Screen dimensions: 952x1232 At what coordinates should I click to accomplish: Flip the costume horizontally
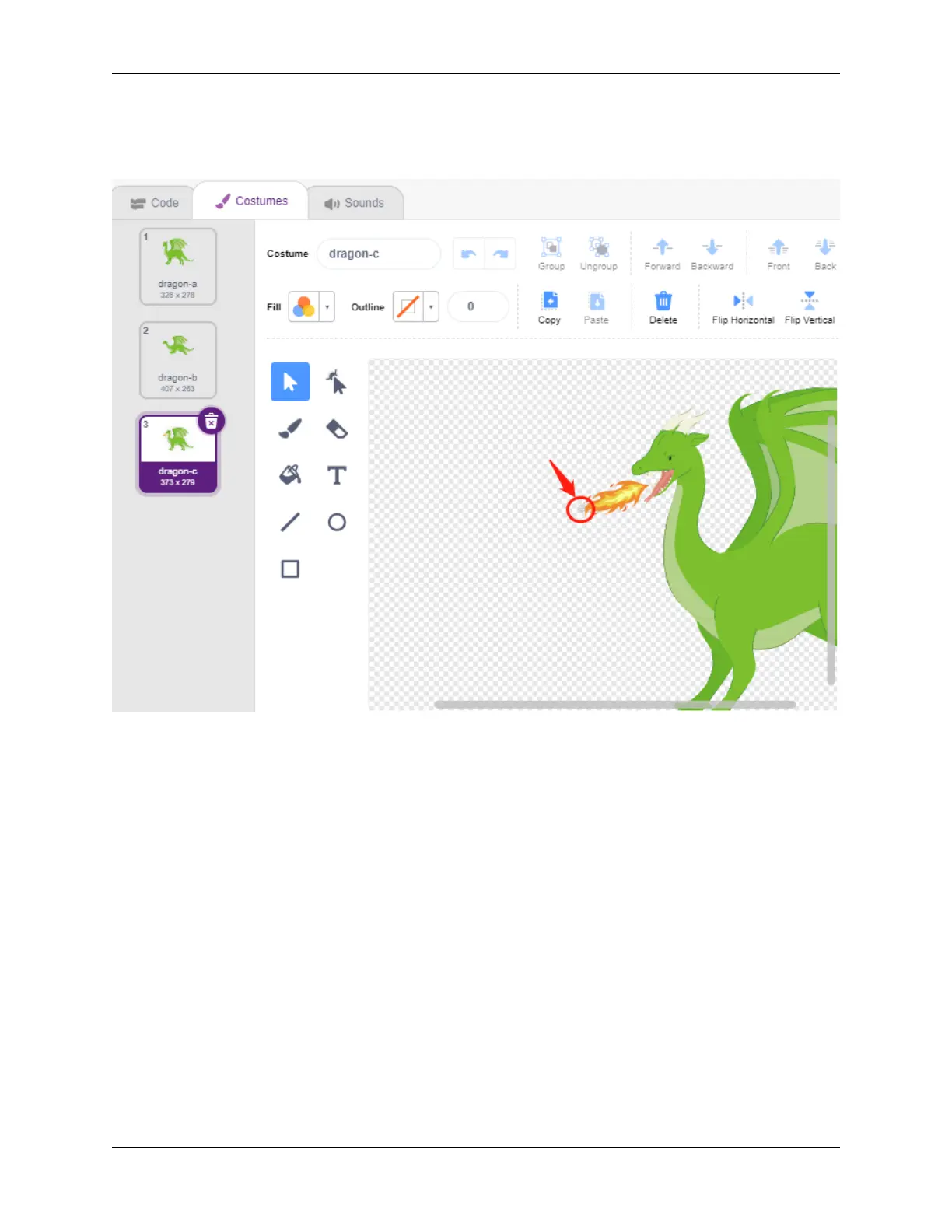[x=743, y=307]
